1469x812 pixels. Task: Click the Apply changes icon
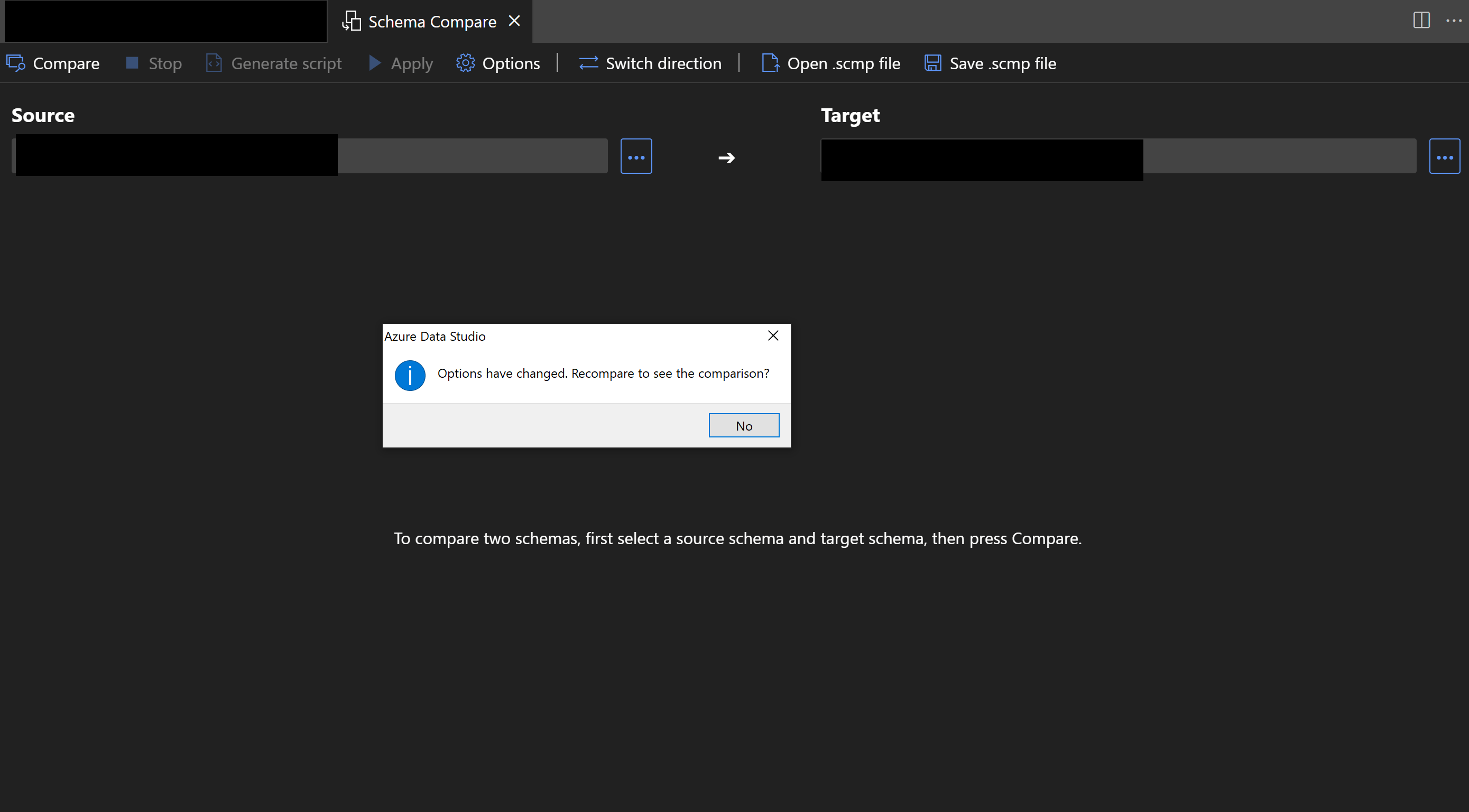point(375,63)
